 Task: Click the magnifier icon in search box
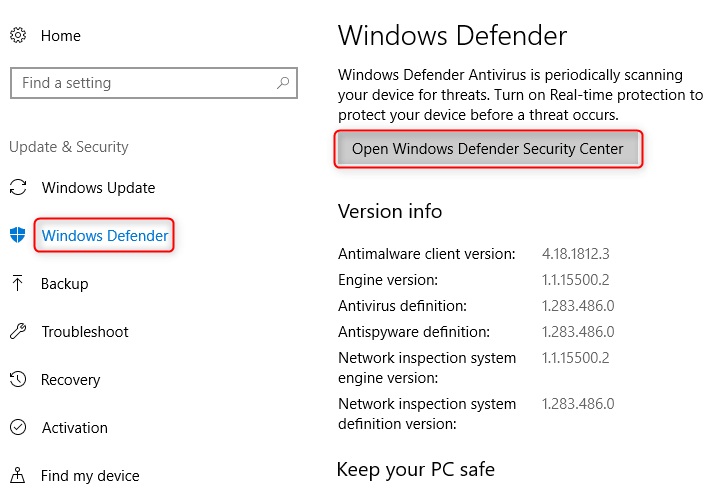click(284, 83)
